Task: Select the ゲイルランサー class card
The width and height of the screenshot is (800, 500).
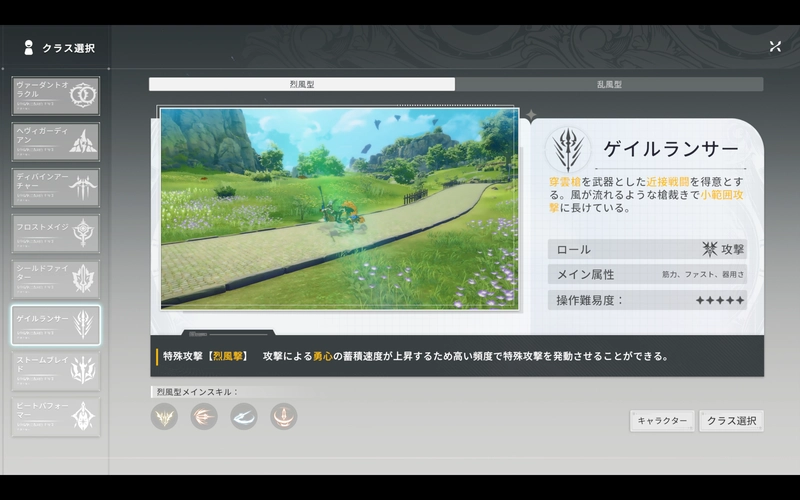Action: (x=56, y=326)
